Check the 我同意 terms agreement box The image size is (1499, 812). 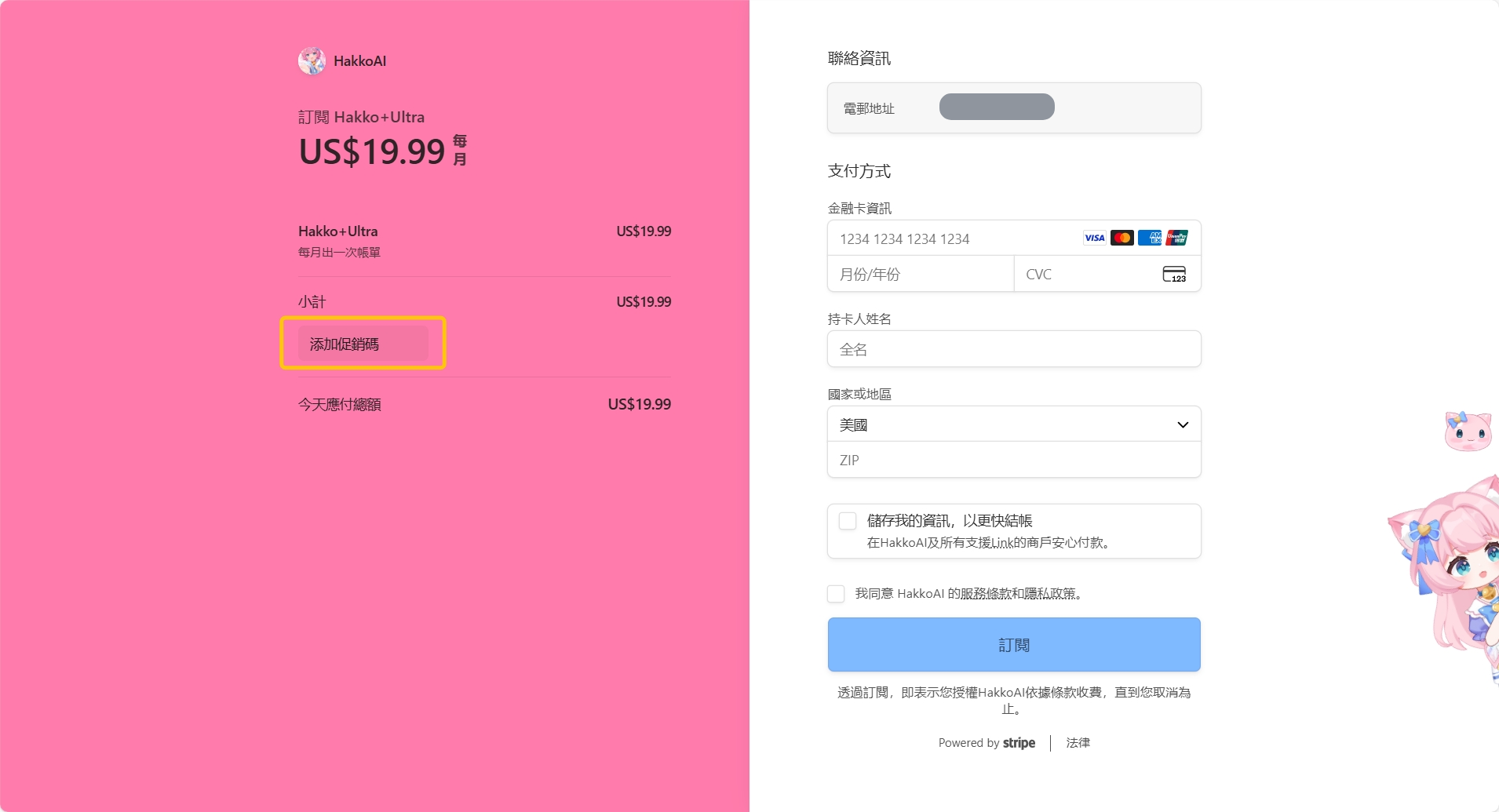(836, 594)
